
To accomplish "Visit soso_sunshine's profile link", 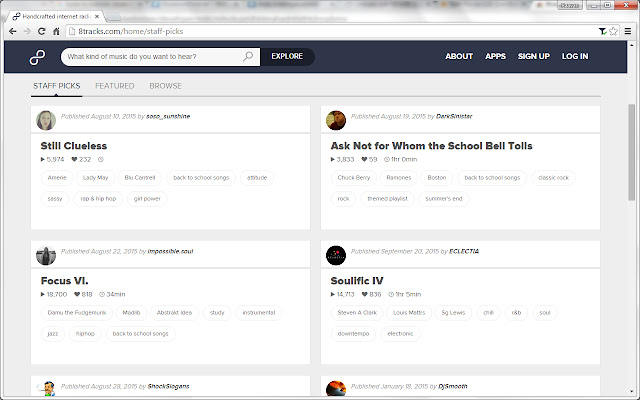I will (x=168, y=116).
